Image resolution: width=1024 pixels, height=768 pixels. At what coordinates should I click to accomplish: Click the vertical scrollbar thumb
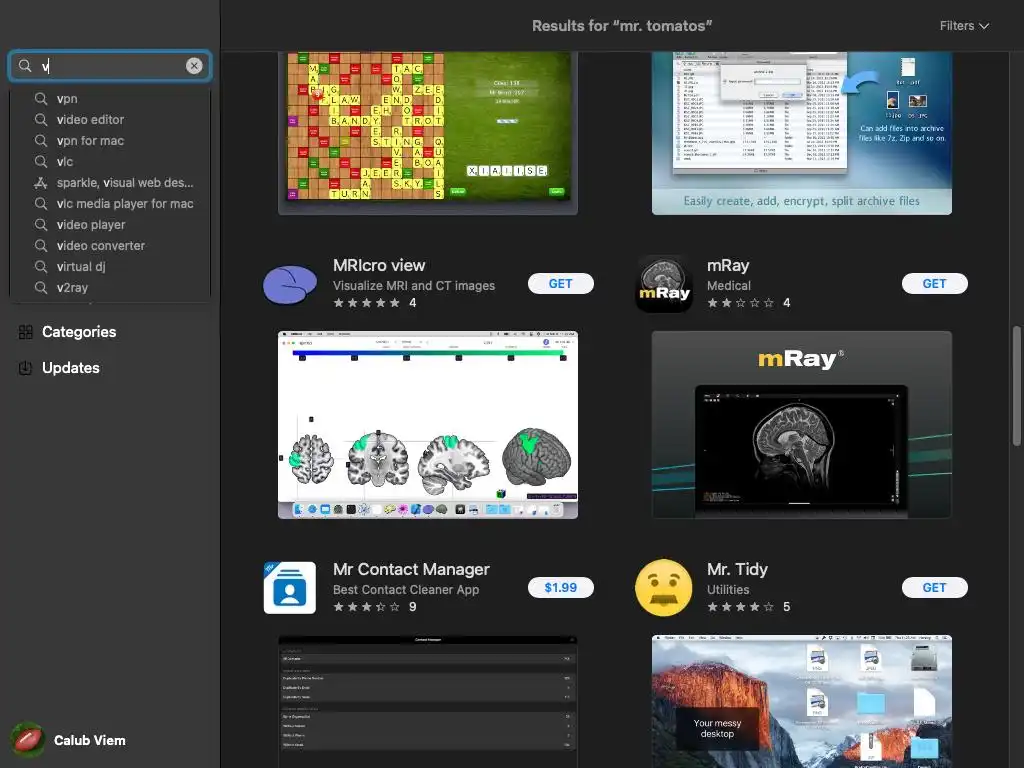1016,387
